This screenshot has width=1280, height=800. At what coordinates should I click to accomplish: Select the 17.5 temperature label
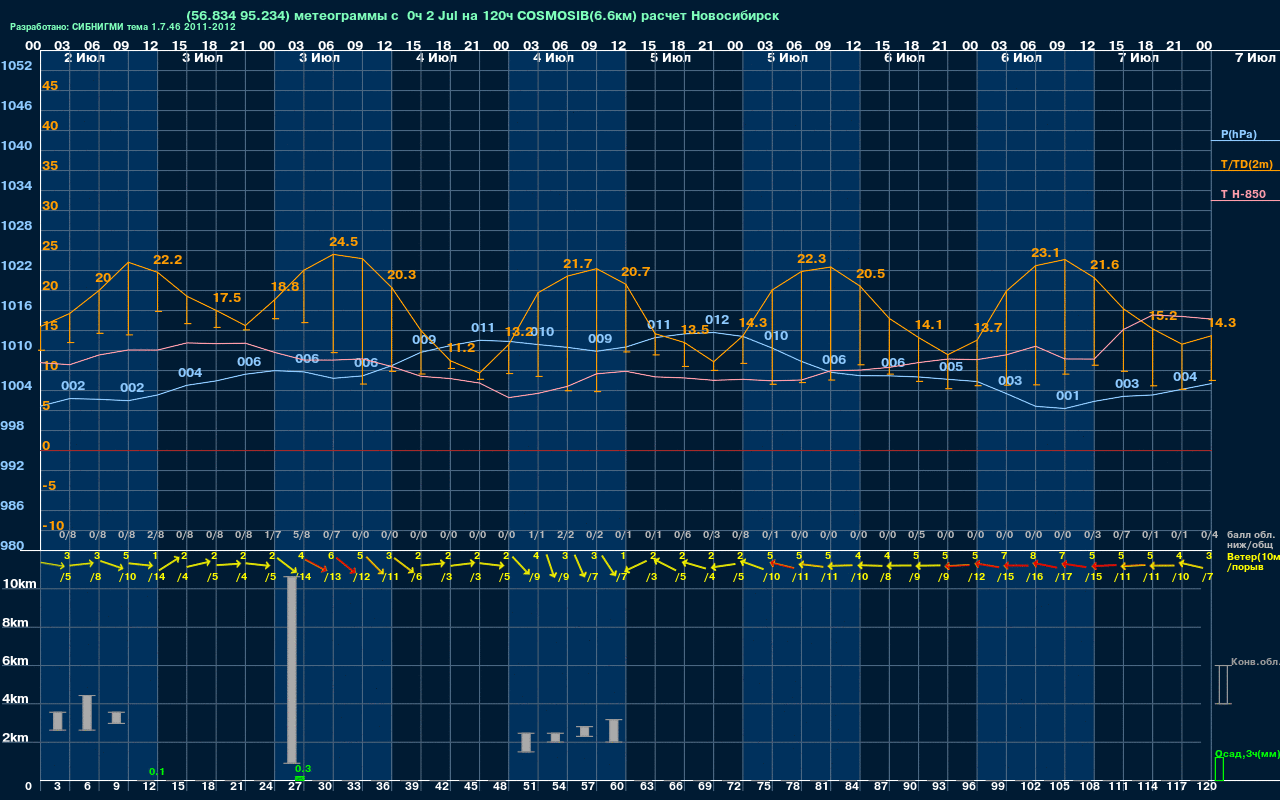coord(227,298)
